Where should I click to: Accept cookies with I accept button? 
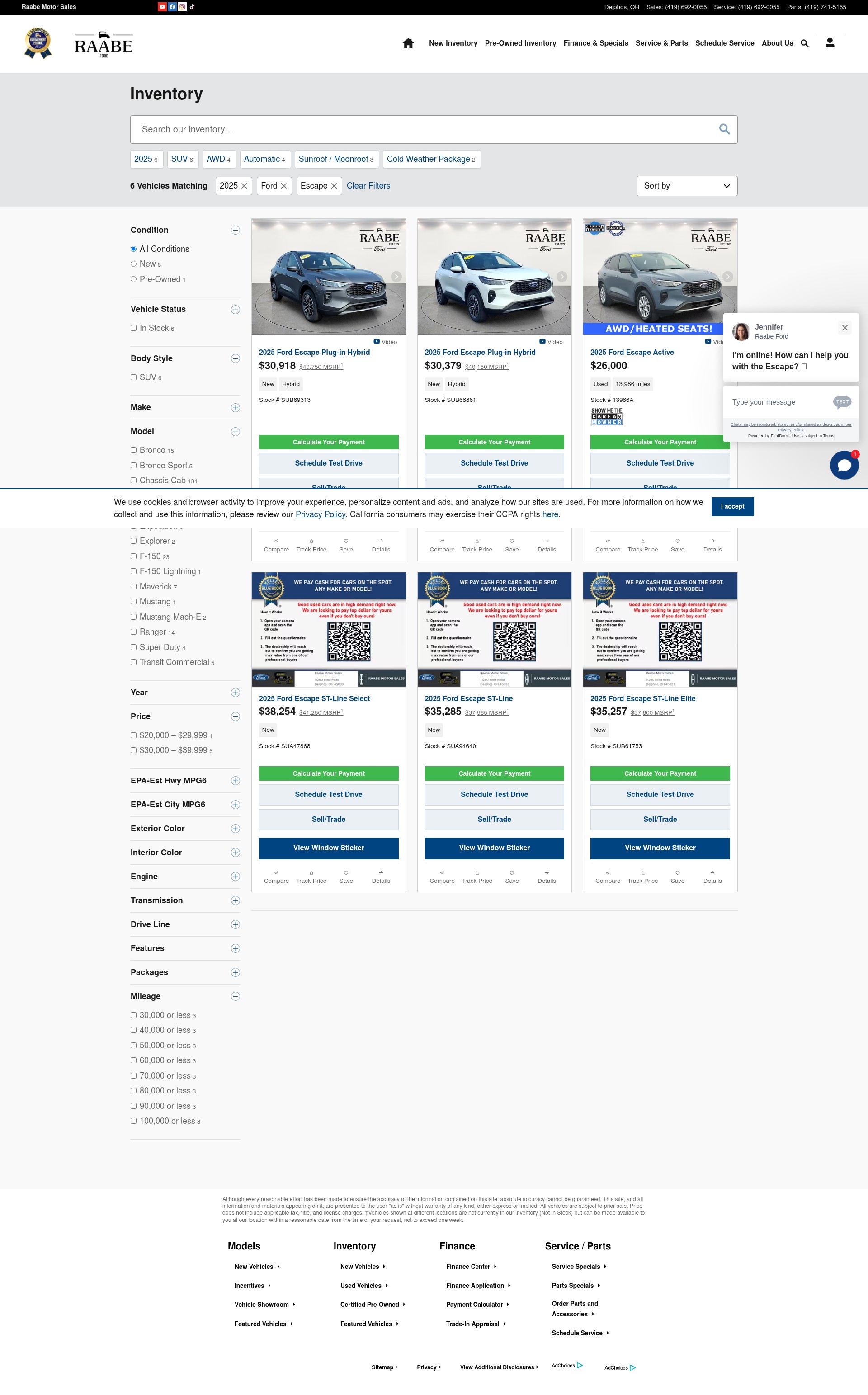732,507
